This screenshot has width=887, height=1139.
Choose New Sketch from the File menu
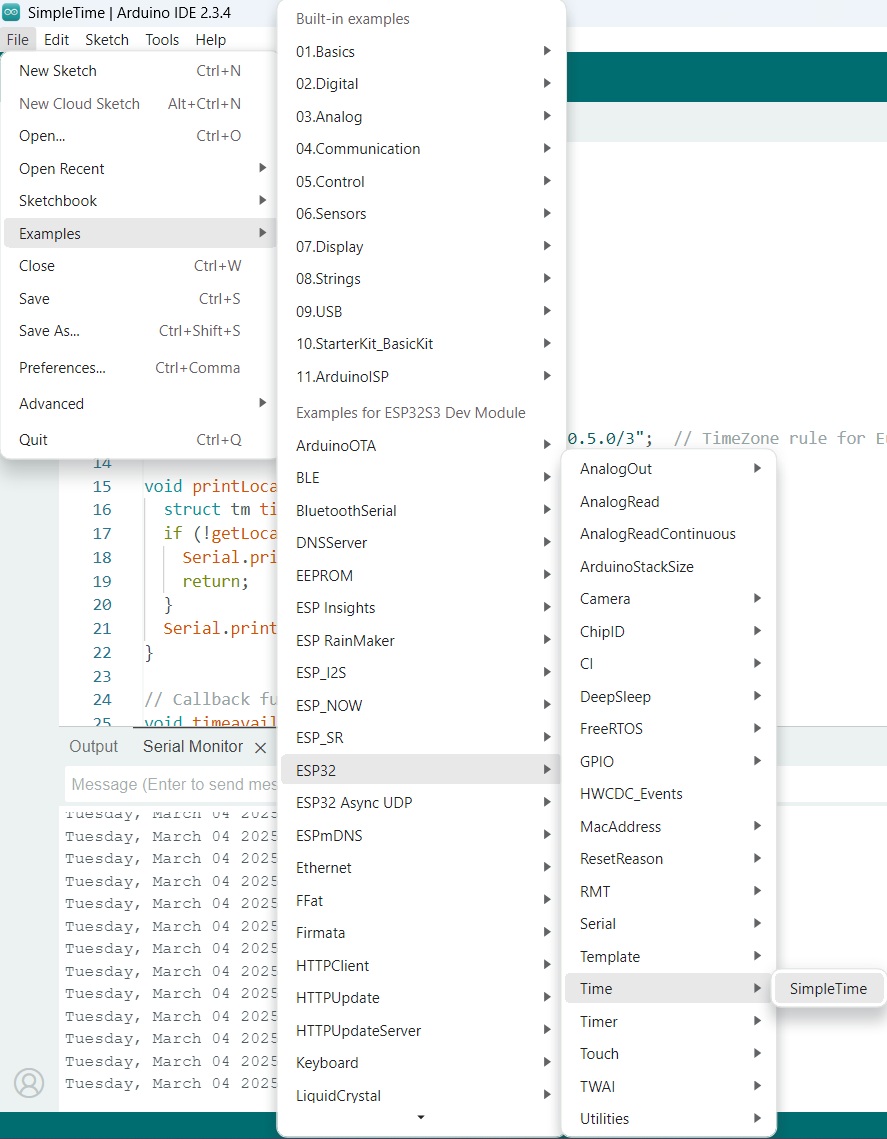pos(139,71)
